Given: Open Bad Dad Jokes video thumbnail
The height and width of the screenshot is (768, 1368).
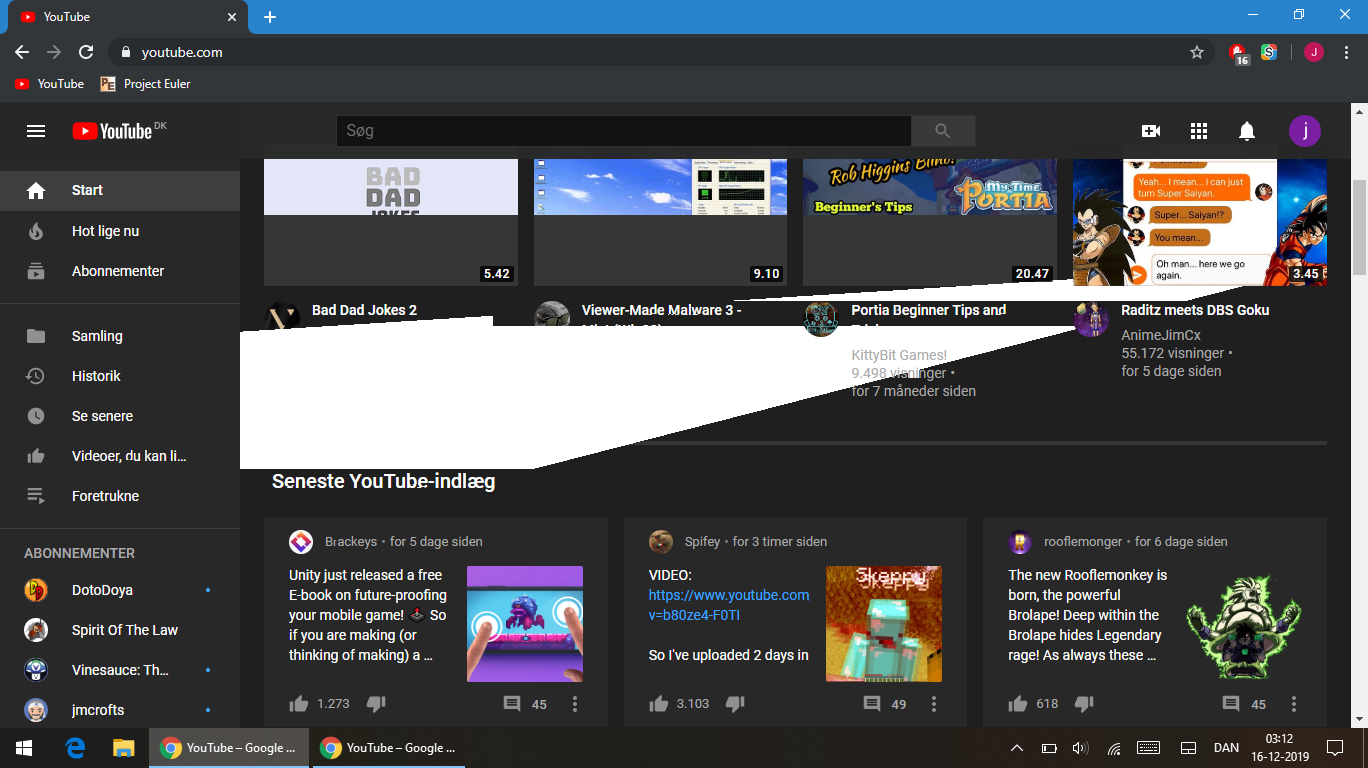Looking at the screenshot, I should coord(391,222).
